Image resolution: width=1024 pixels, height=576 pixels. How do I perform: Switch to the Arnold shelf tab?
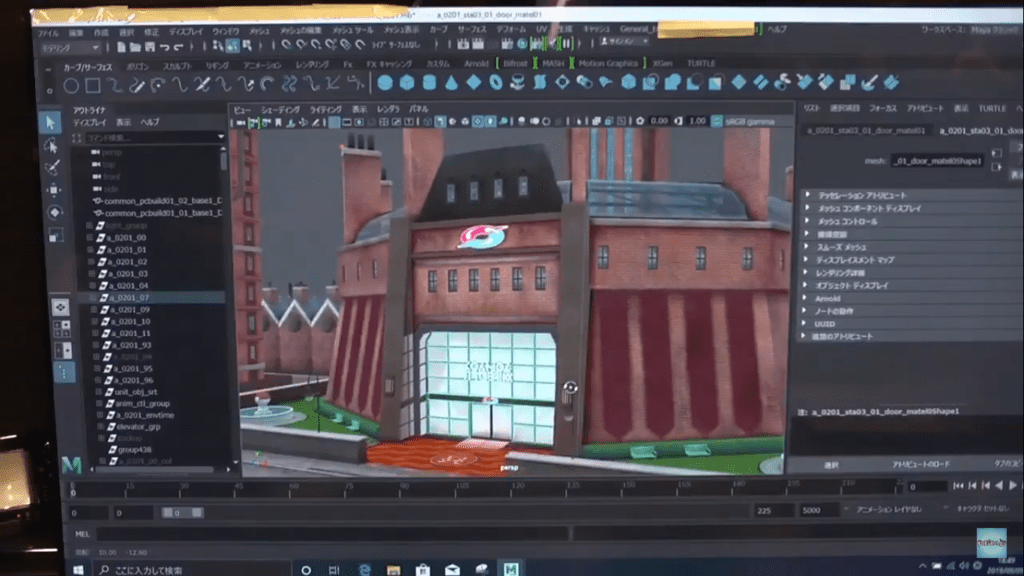pyautogui.click(x=476, y=63)
